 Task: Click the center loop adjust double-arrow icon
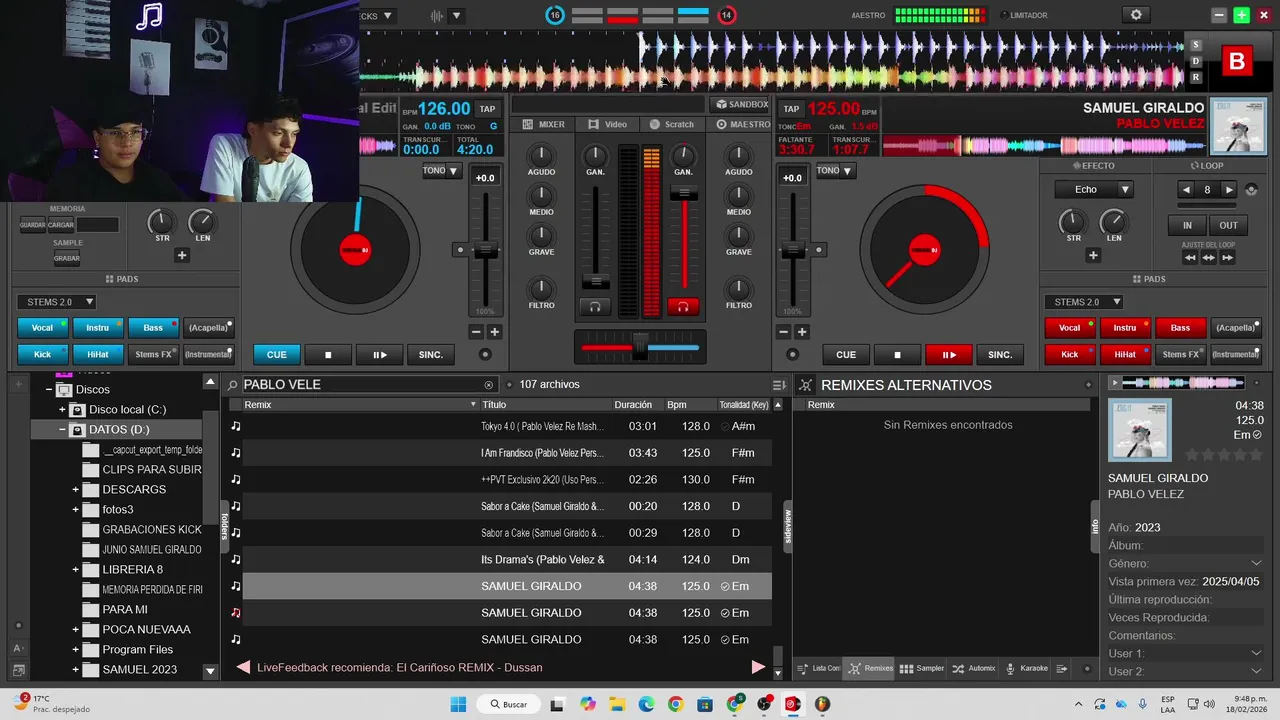click(1209, 257)
